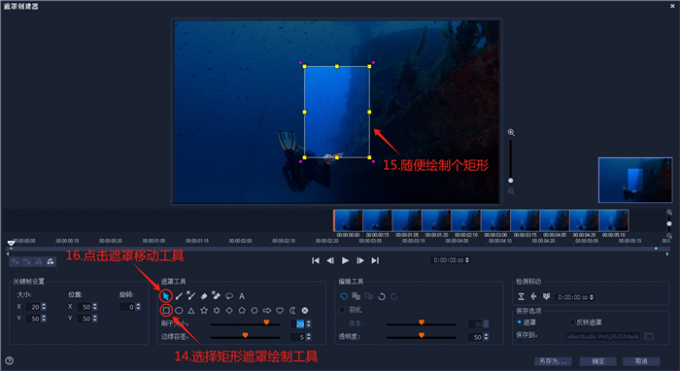Adjust the rotation value stepper
The width and height of the screenshot is (680, 371).
[x=138, y=307]
